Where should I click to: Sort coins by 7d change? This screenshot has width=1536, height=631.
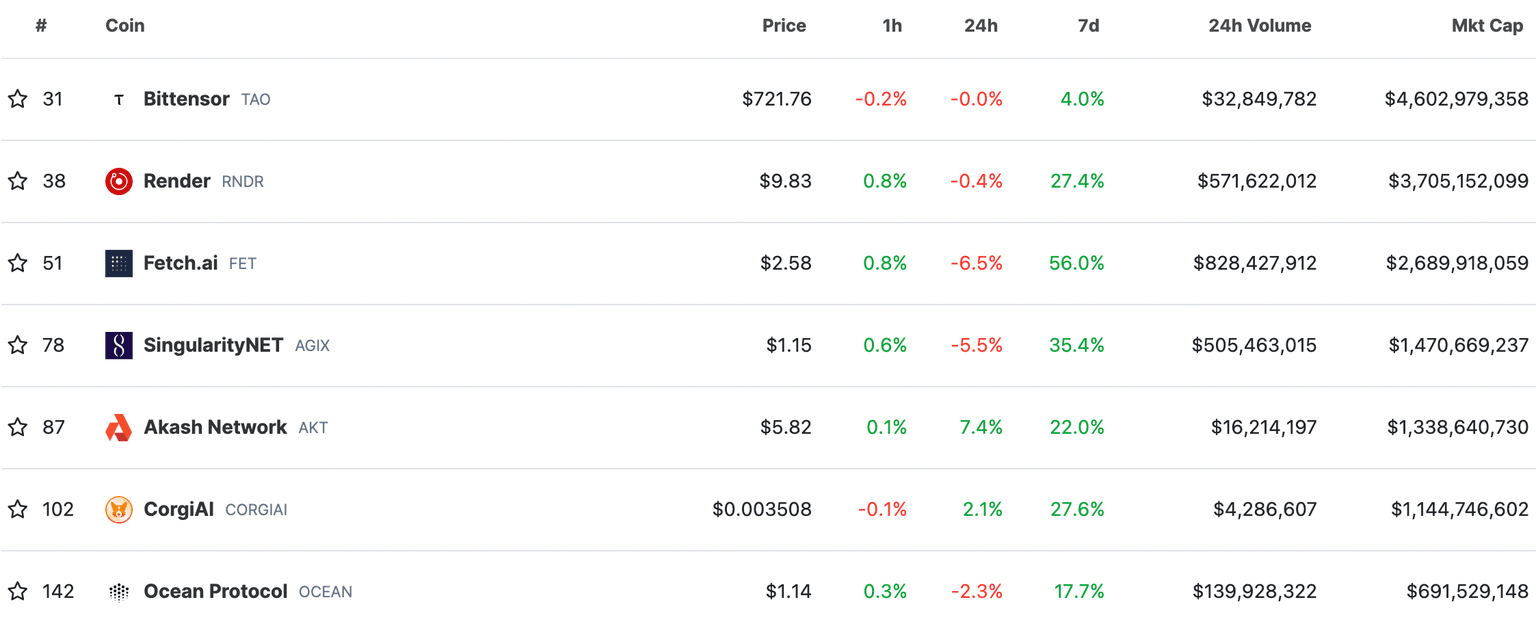pyautogui.click(x=1089, y=25)
